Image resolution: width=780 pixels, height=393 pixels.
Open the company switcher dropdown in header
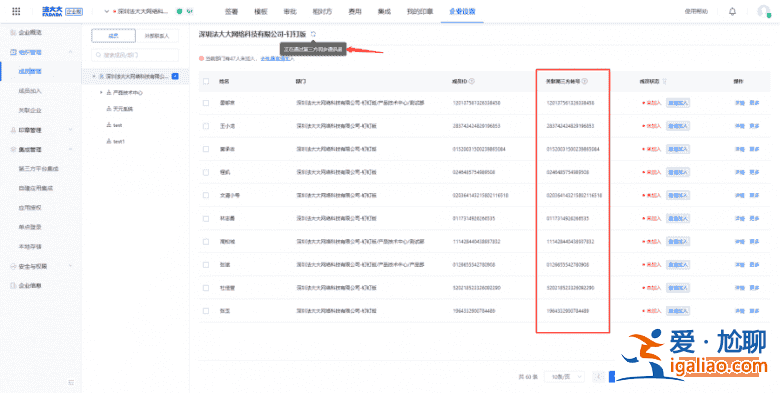[x=106, y=11]
